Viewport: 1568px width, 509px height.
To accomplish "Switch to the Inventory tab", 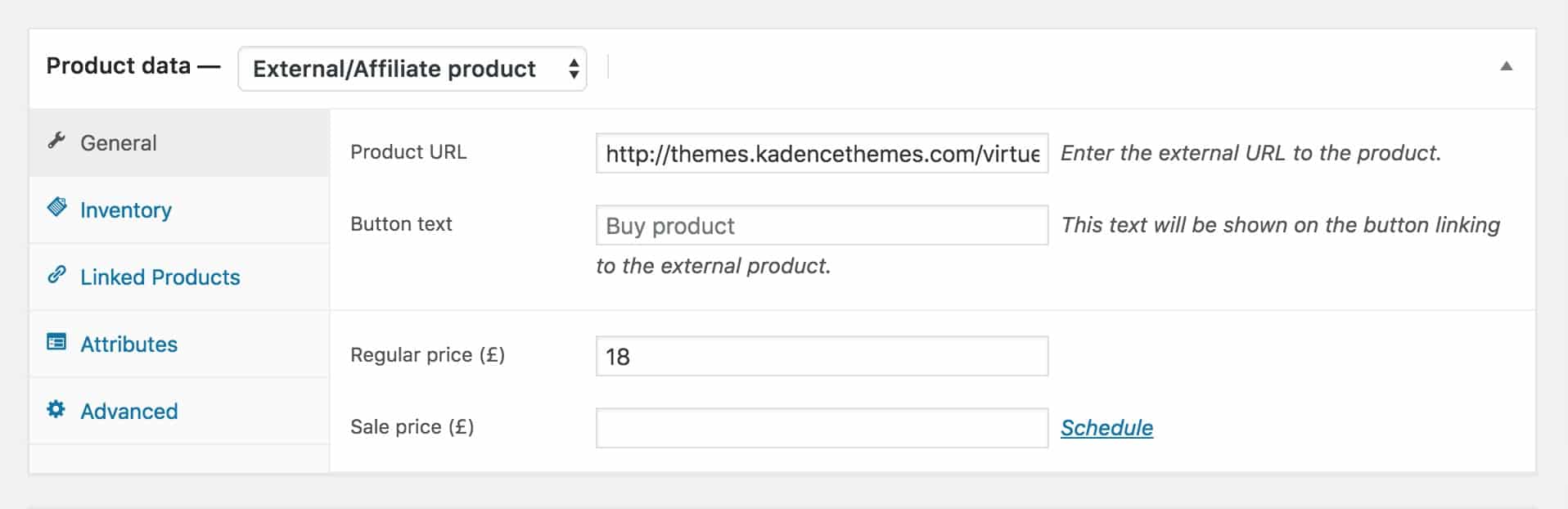I will 179,210.
